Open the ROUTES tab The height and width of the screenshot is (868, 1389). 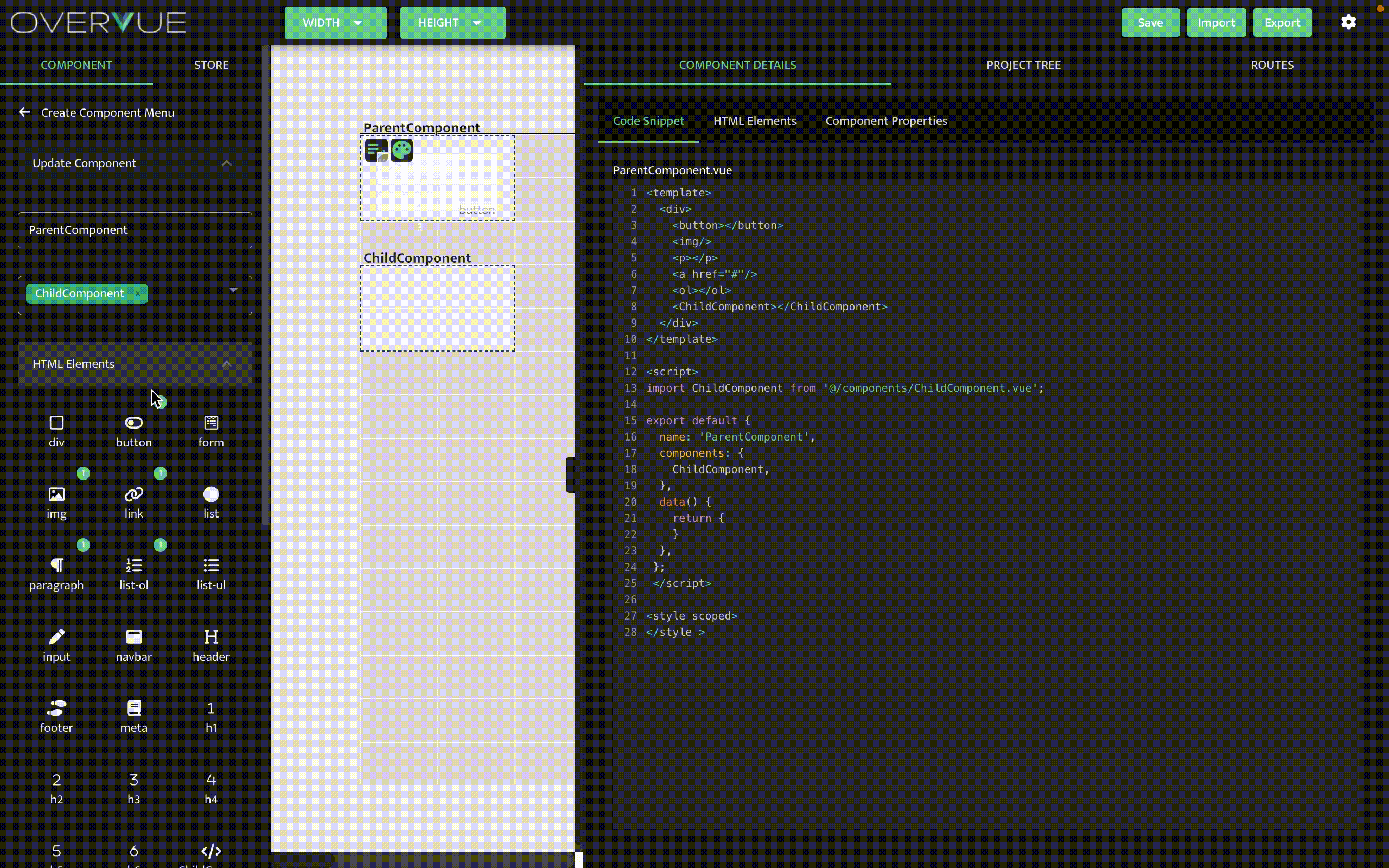click(1272, 65)
